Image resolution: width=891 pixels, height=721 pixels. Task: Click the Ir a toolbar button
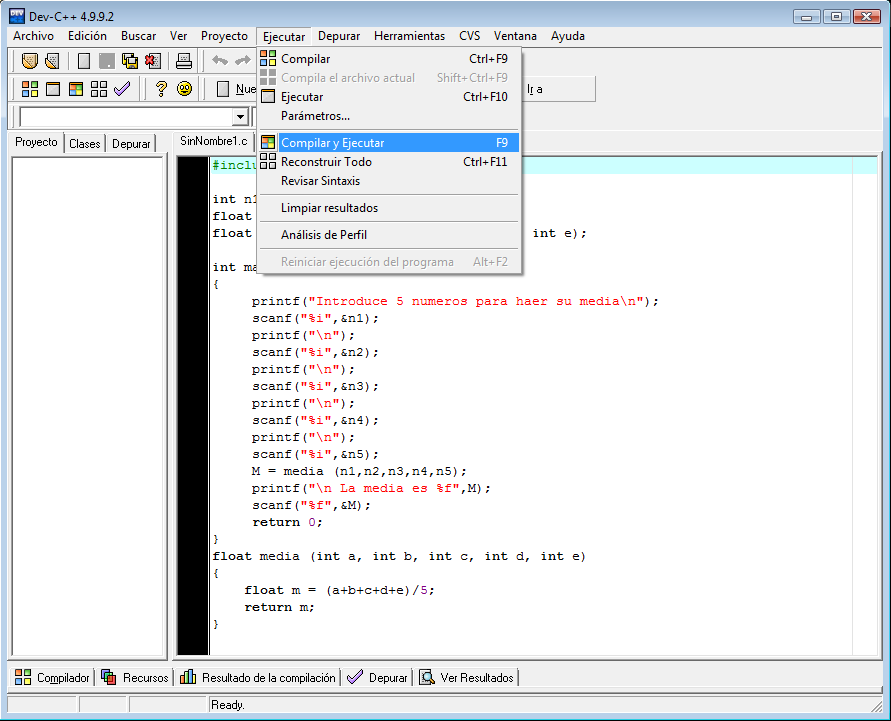[535, 89]
